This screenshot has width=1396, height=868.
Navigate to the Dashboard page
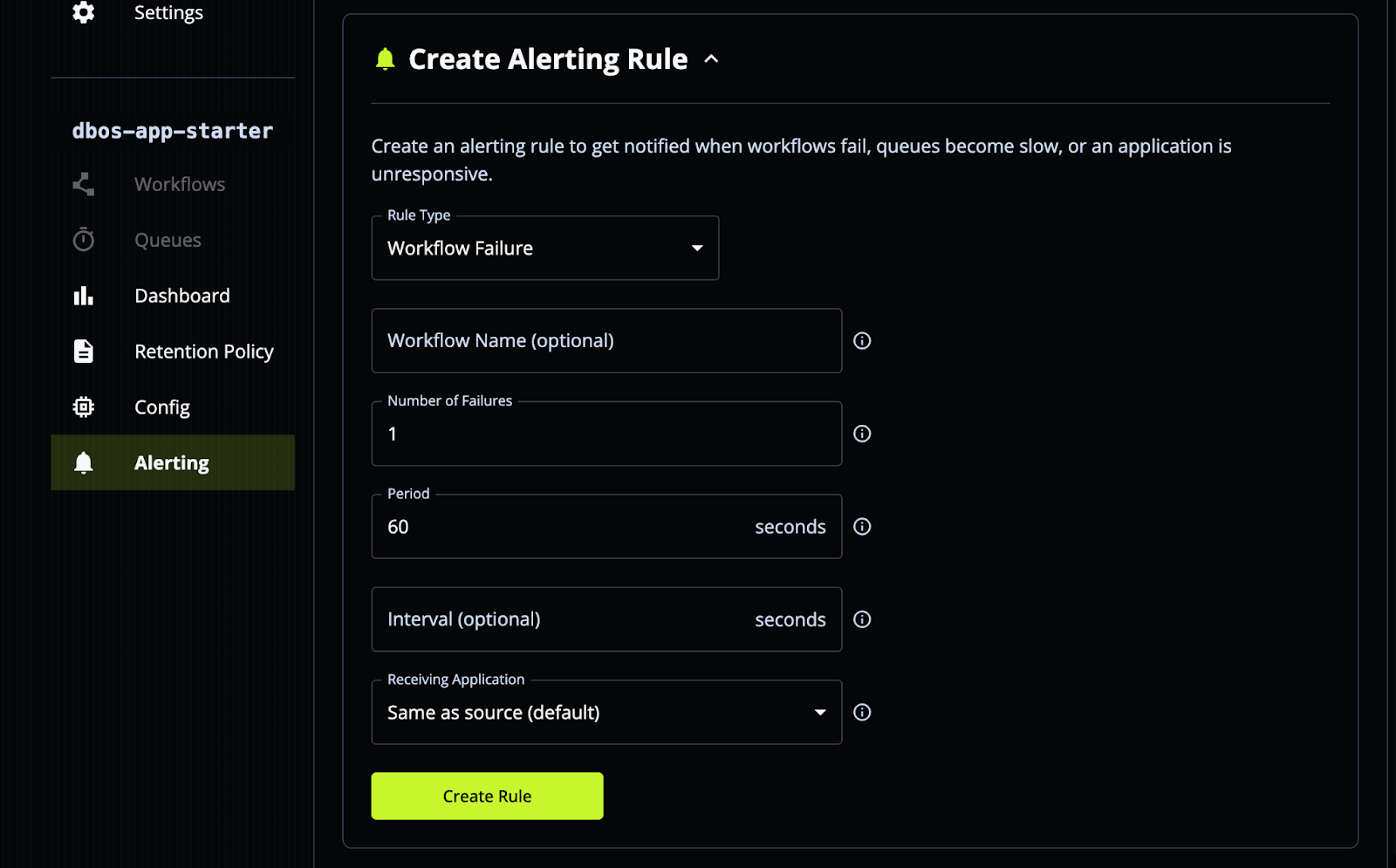(181, 295)
